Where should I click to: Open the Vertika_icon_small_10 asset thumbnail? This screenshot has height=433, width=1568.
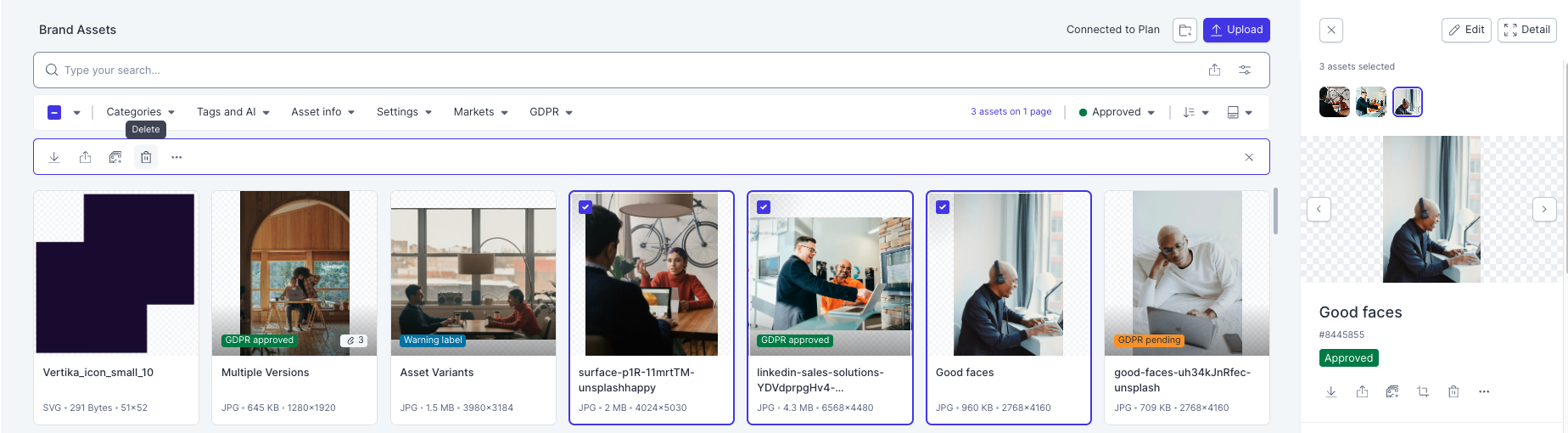tap(116, 273)
